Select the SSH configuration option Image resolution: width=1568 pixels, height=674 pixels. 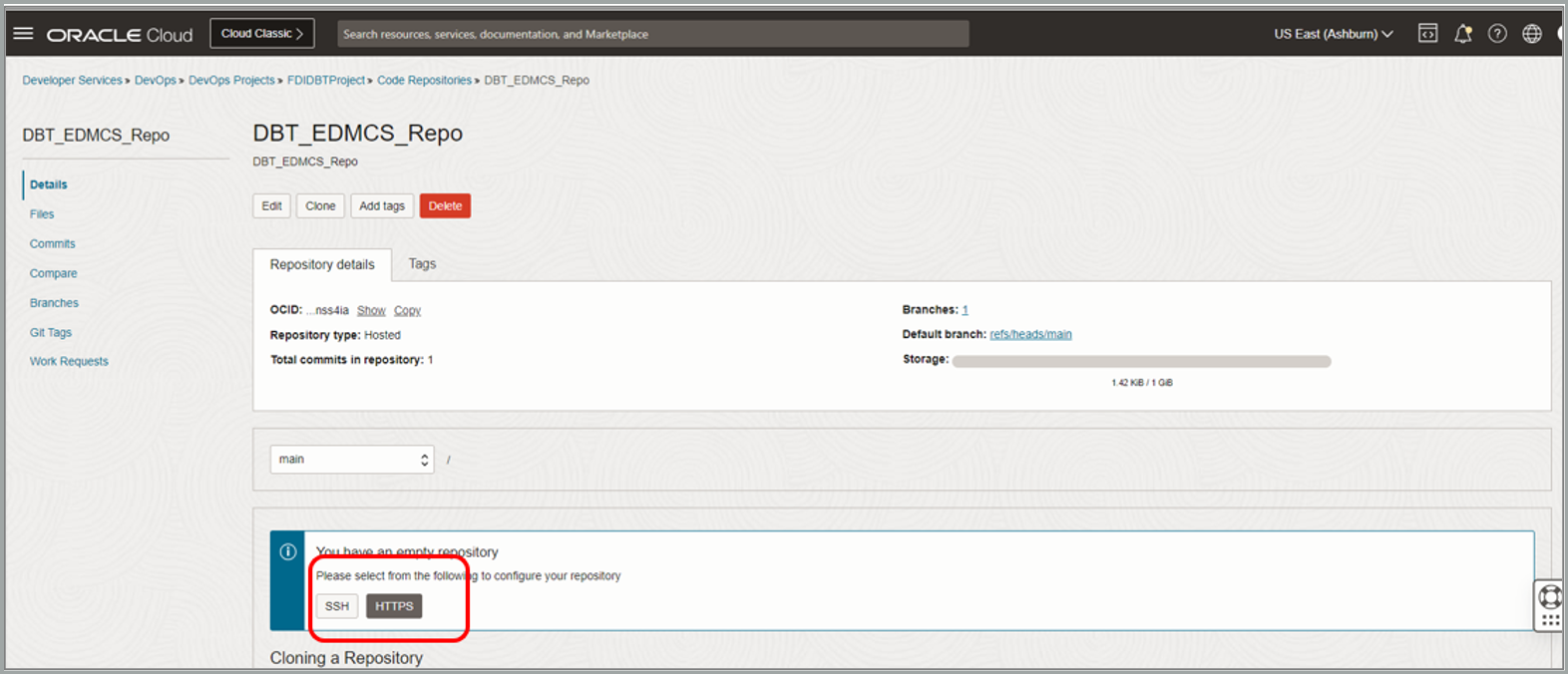point(337,606)
